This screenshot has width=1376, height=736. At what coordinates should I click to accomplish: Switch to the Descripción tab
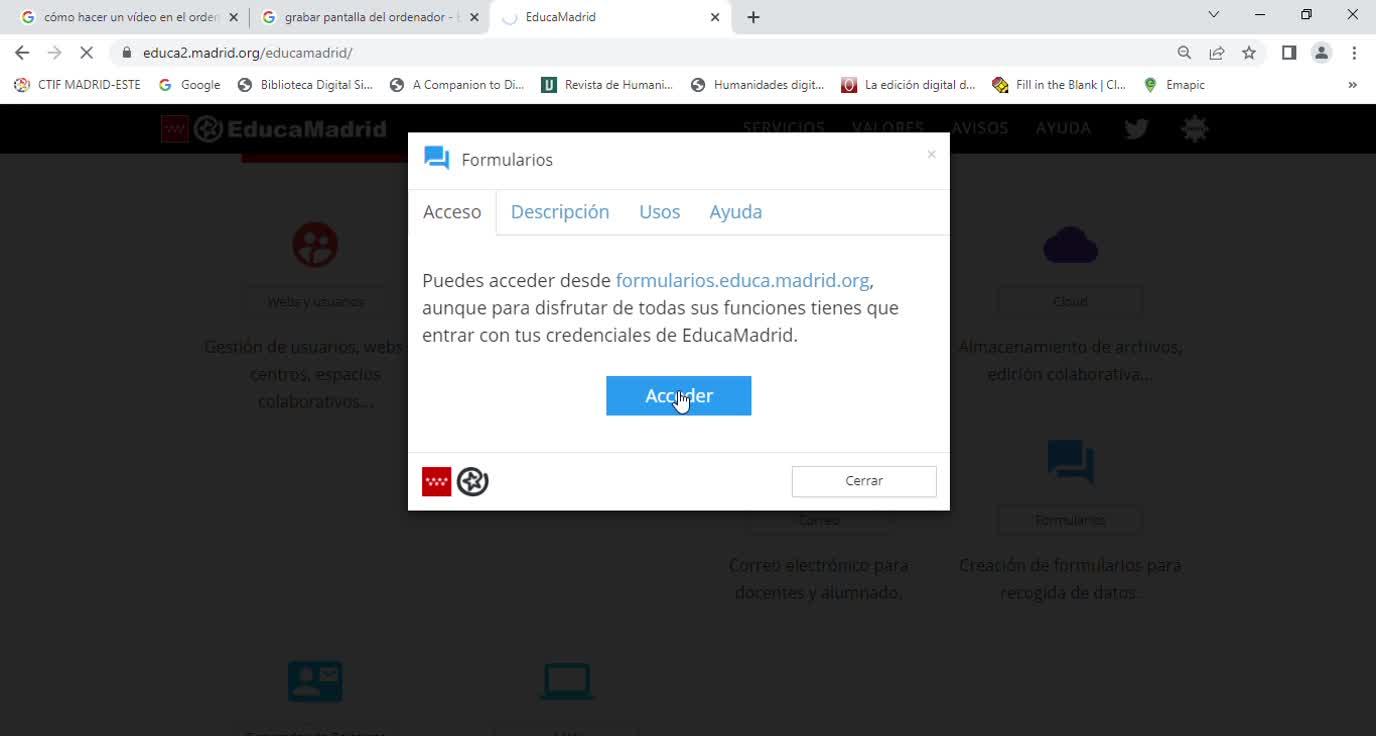560,212
